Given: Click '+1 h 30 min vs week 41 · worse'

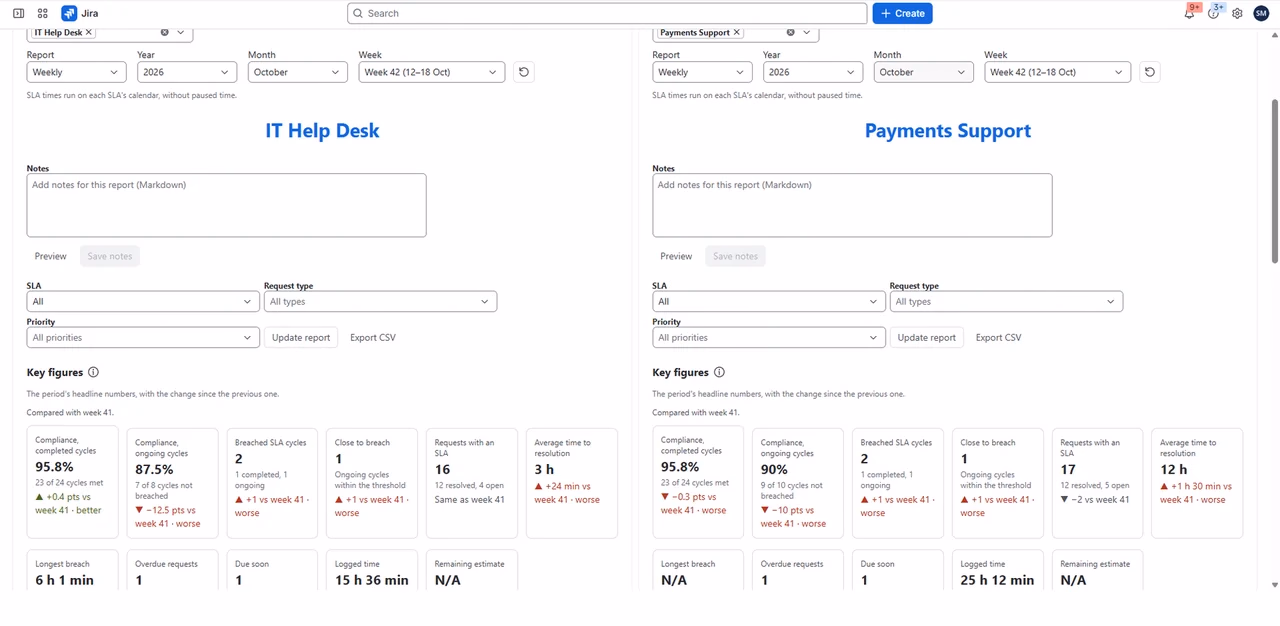Looking at the screenshot, I should [x=1197, y=493].
